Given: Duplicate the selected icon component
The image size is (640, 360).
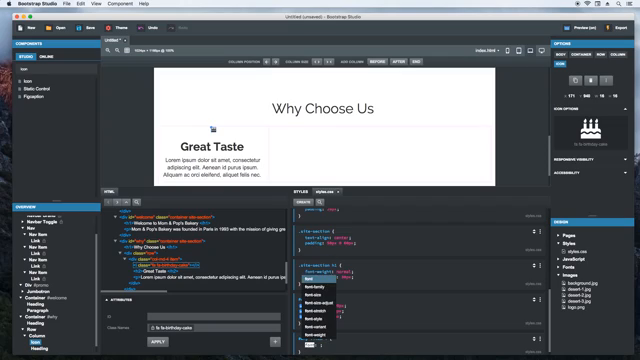Looking at the screenshot, I should [x=576, y=80].
